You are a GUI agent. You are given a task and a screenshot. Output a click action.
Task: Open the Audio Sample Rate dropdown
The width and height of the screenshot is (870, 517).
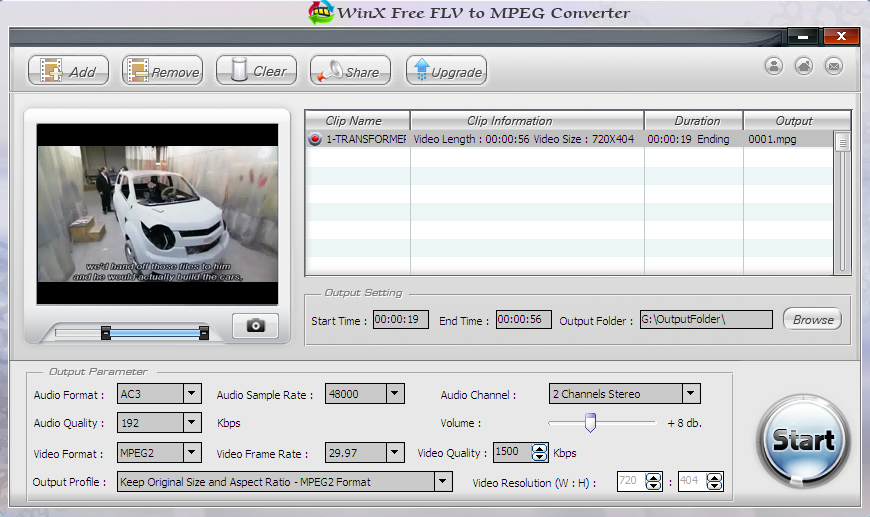pos(394,394)
